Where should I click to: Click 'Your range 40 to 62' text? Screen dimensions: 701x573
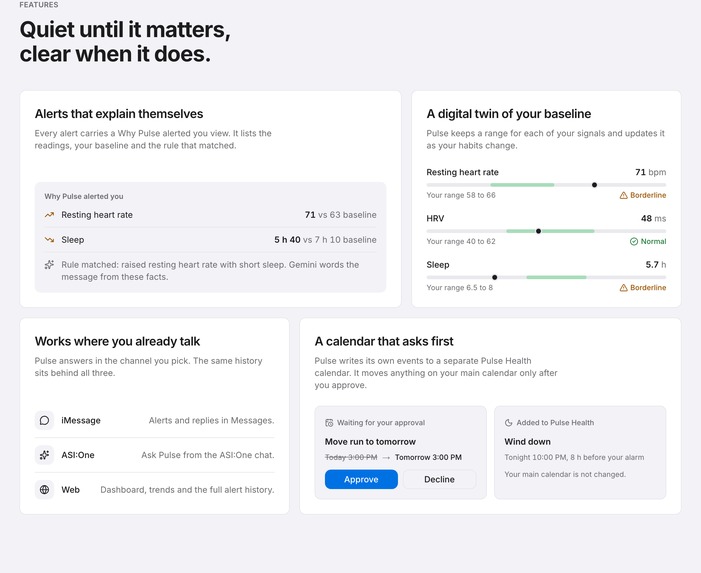[461, 241]
